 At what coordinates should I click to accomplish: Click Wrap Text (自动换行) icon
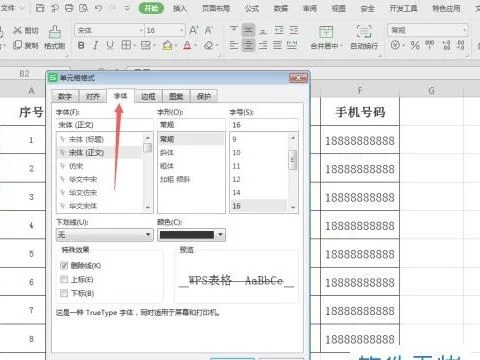pos(364,32)
